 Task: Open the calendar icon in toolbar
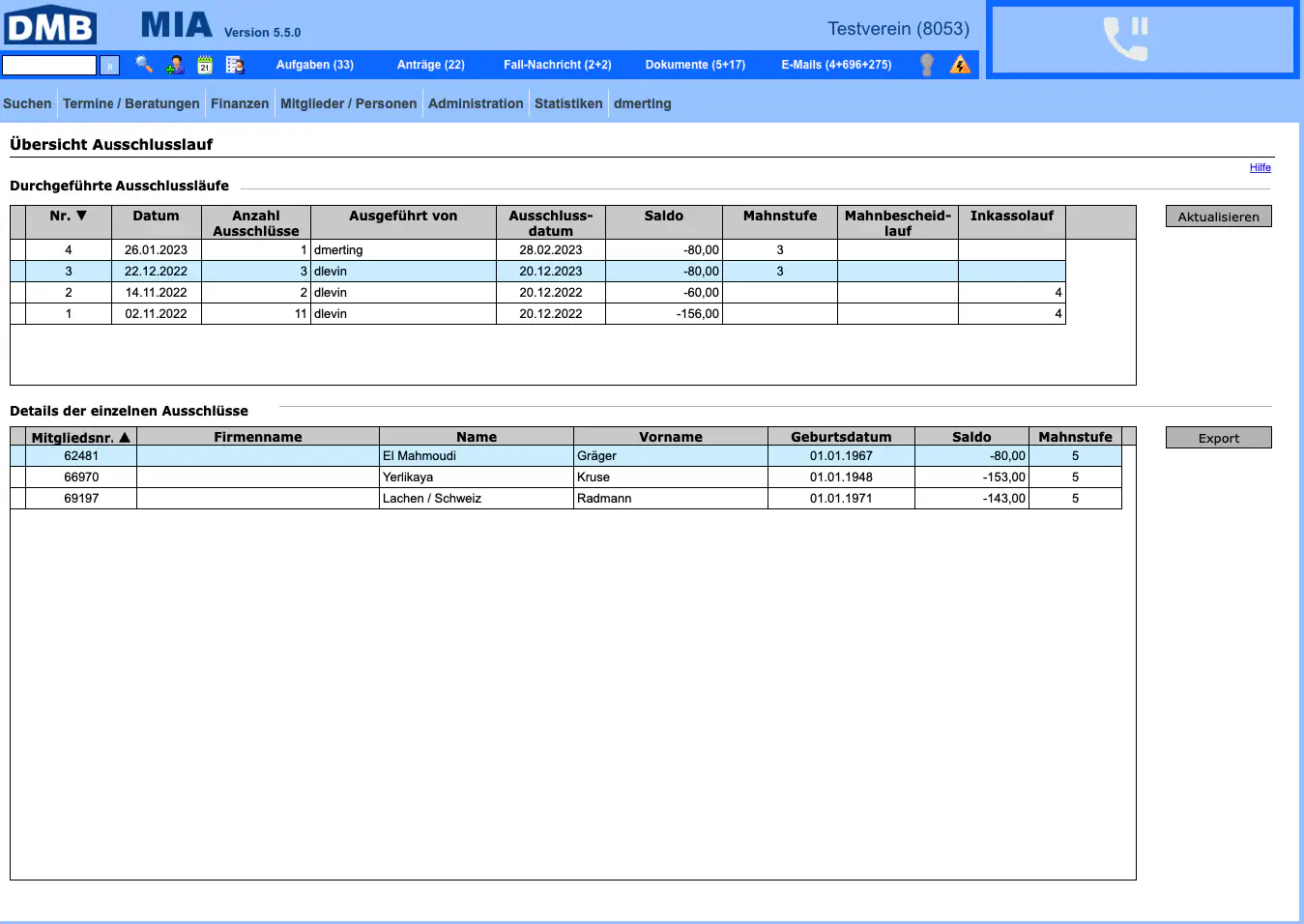point(205,65)
